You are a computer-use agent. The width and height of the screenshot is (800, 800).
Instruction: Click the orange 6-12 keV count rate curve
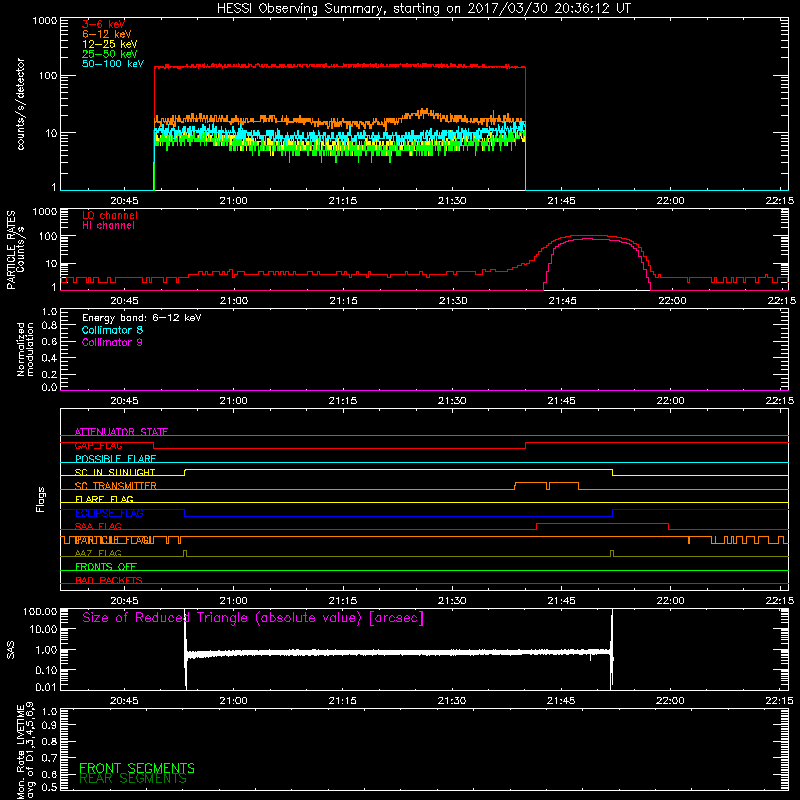pos(339,120)
